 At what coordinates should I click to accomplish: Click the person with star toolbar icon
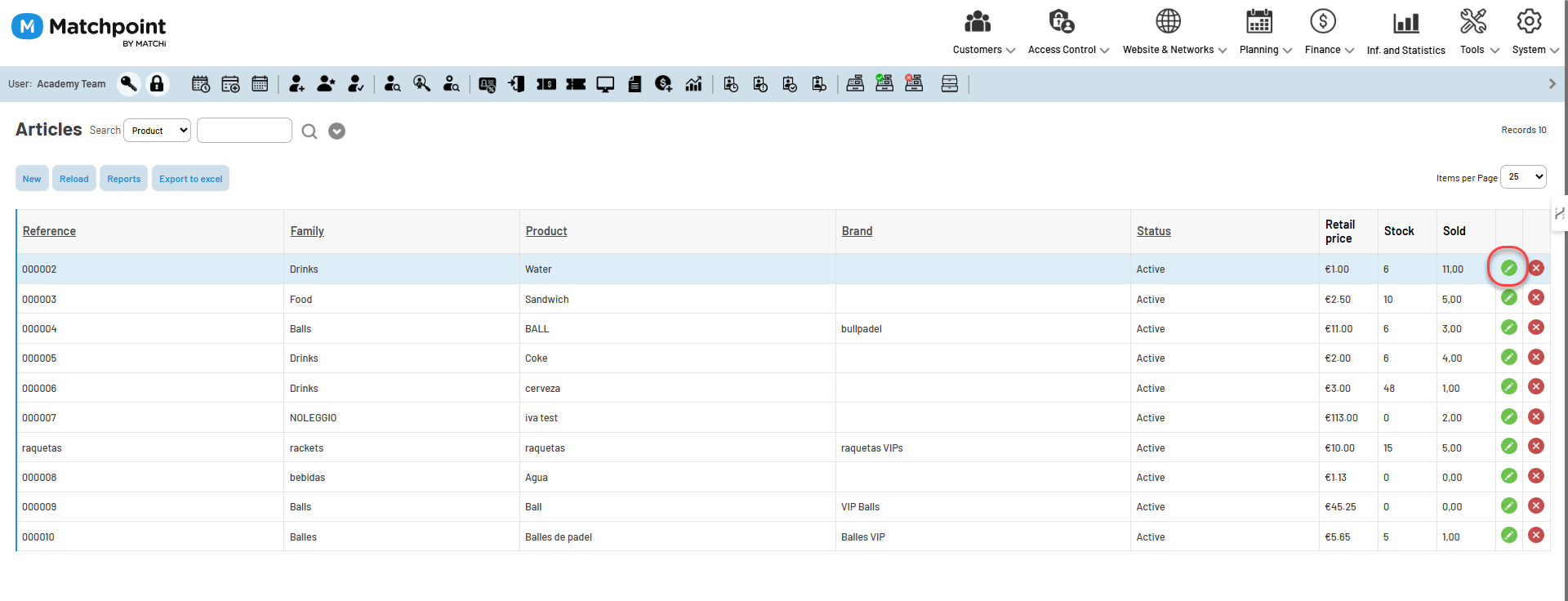(326, 83)
